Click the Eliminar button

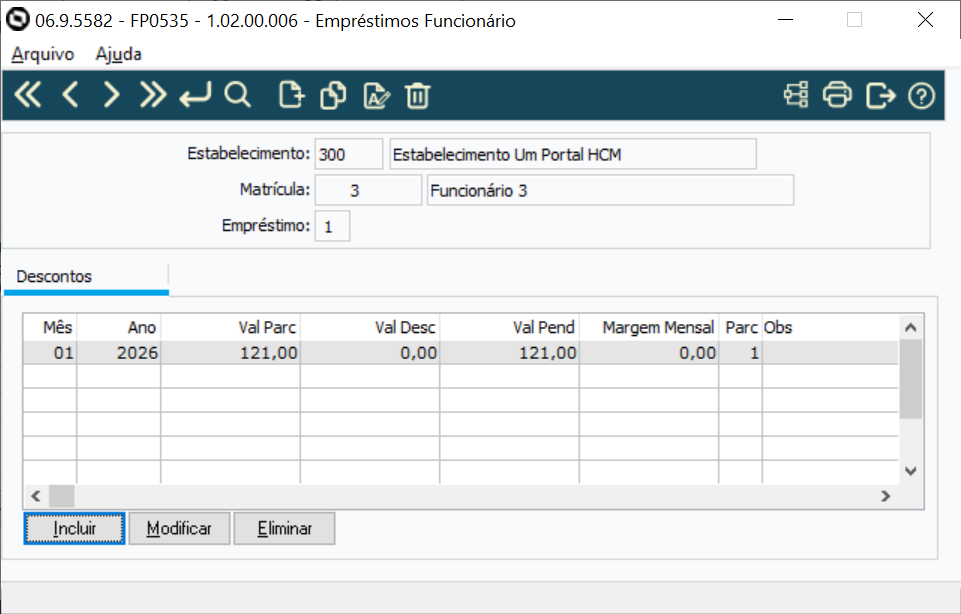point(284,528)
